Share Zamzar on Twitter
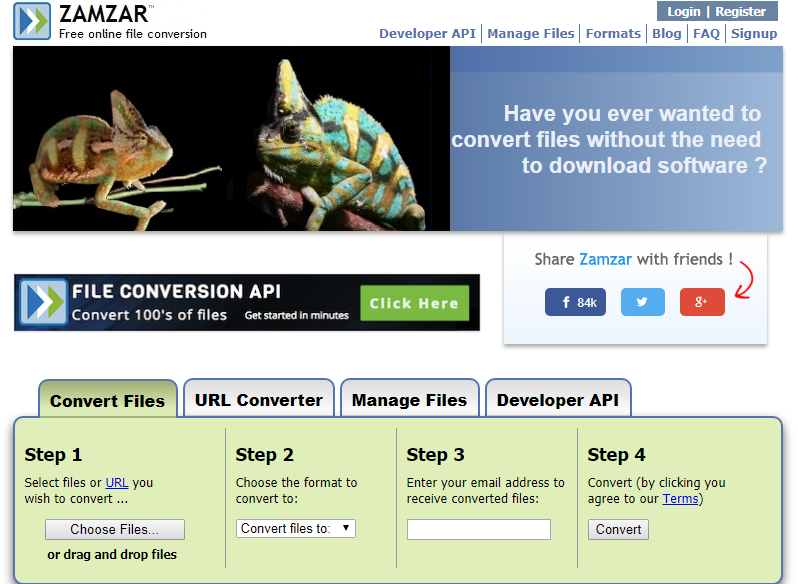Image resolution: width=798 pixels, height=584 pixels. 642,302
